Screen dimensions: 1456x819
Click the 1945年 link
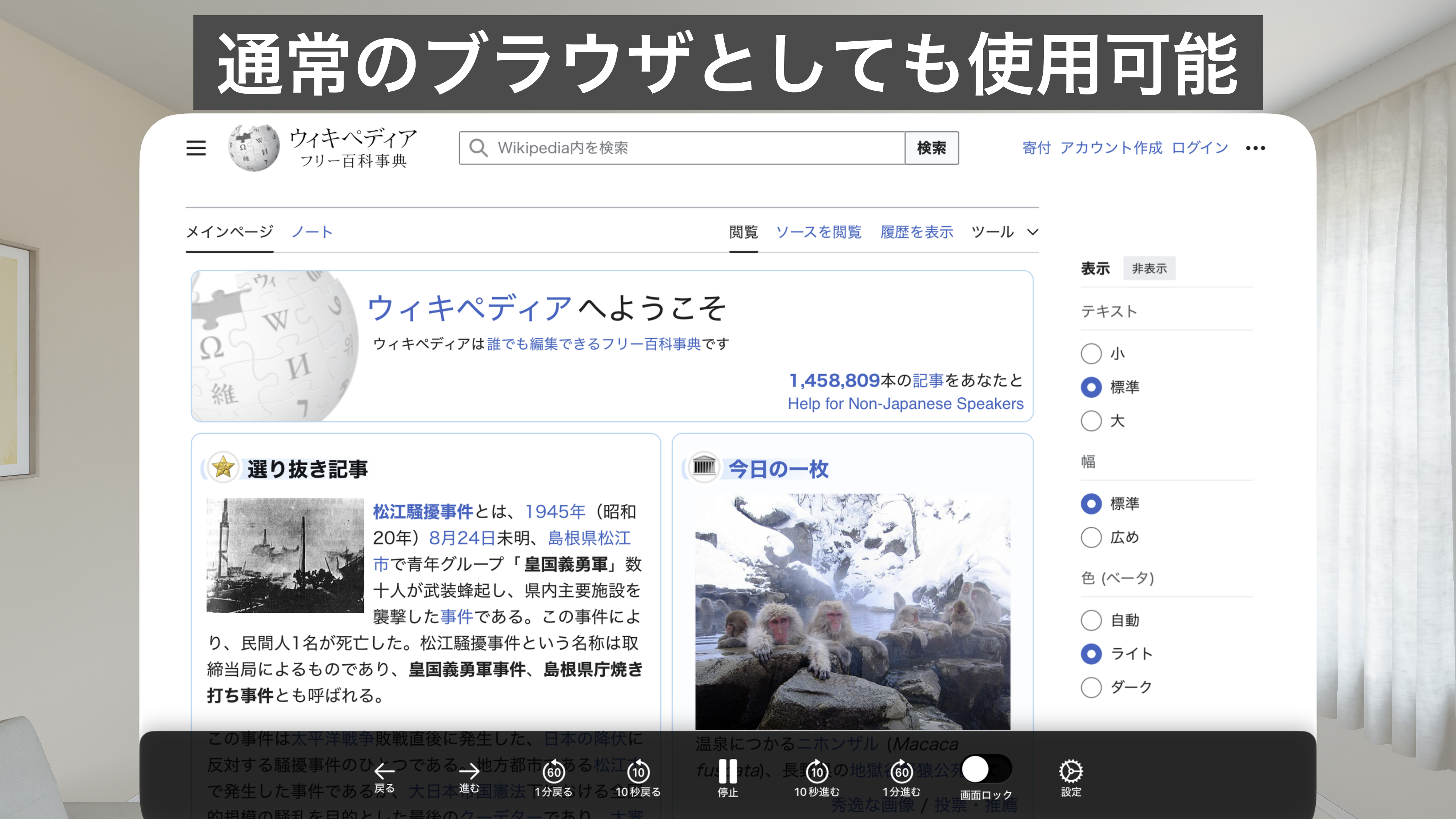coord(555,511)
